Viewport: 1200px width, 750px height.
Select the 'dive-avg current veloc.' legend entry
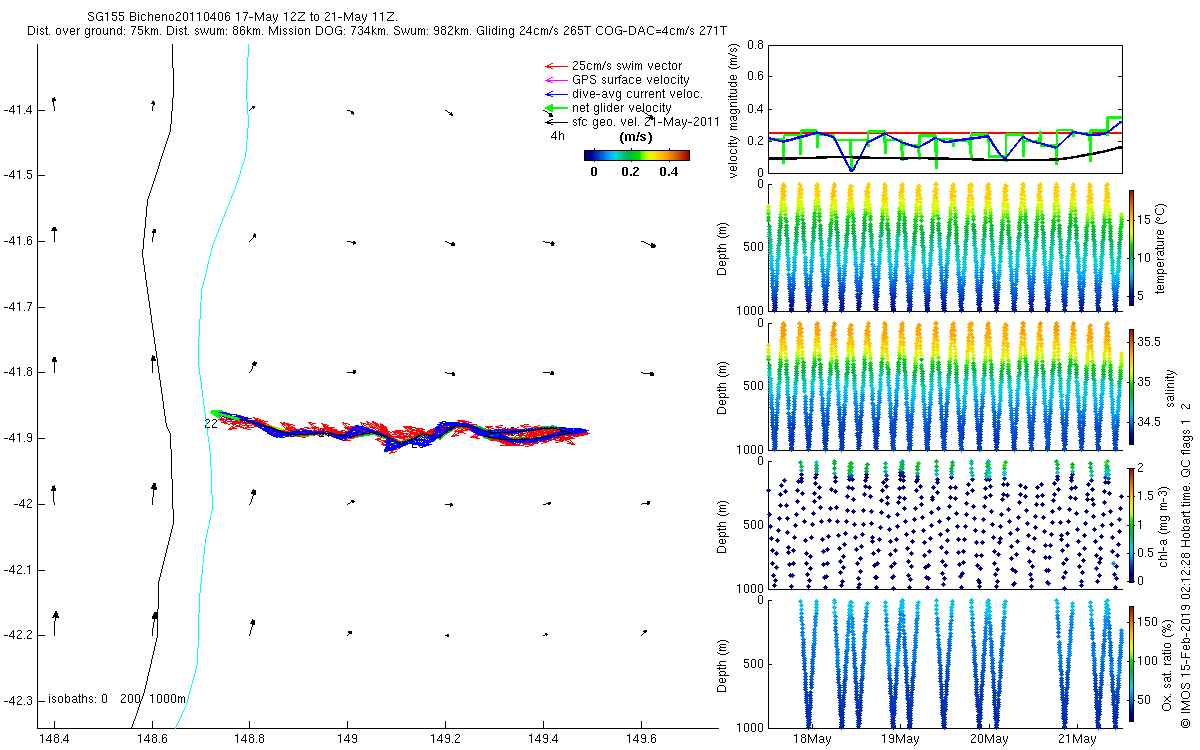[637, 94]
